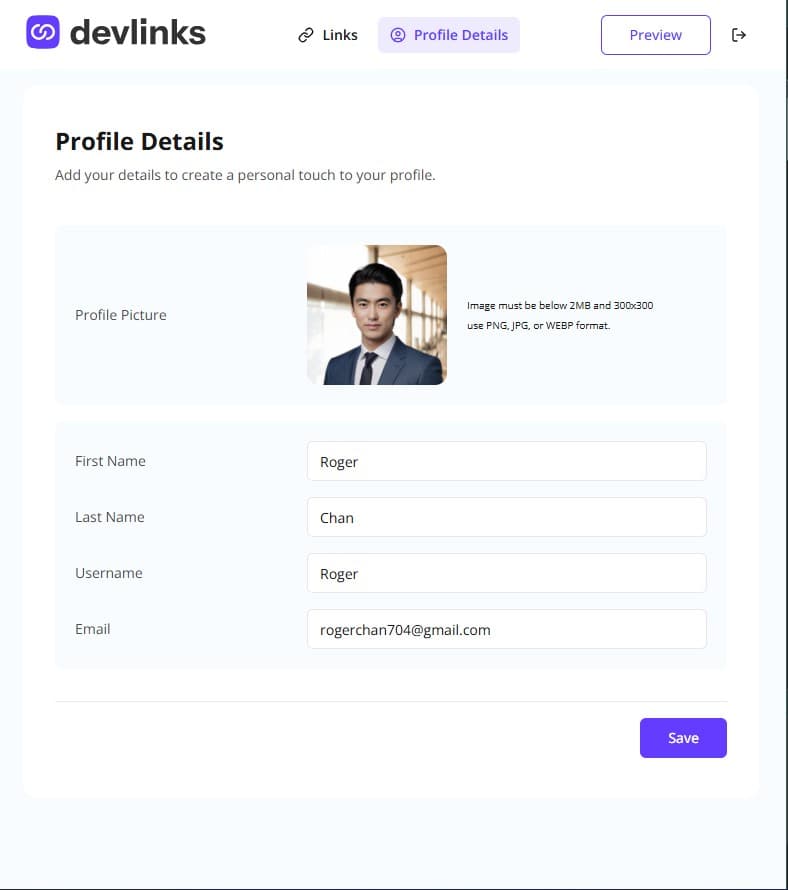
Task: Open the Preview button
Action: coord(656,35)
